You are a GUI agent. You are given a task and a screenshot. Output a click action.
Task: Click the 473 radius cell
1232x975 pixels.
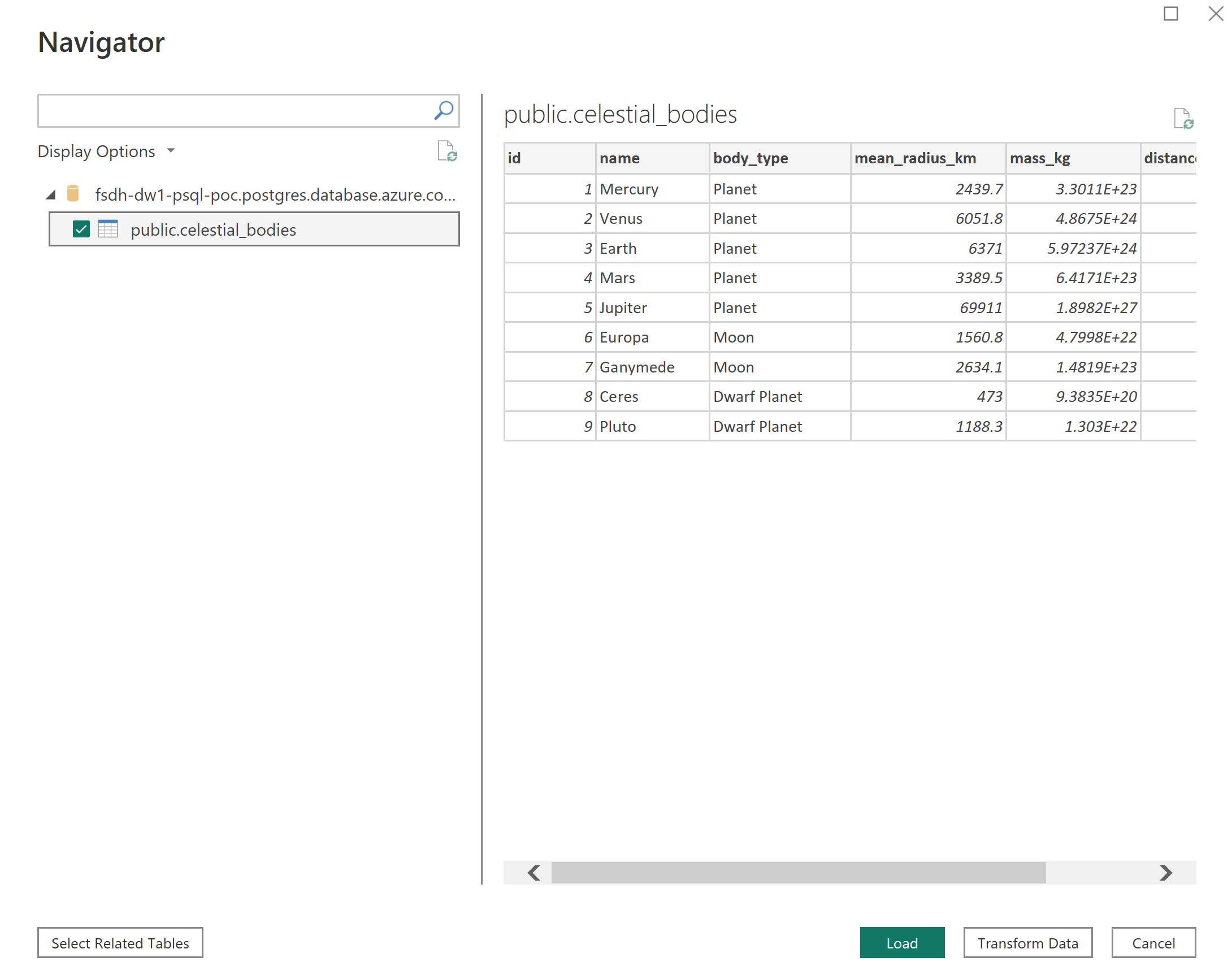point(928,397)
